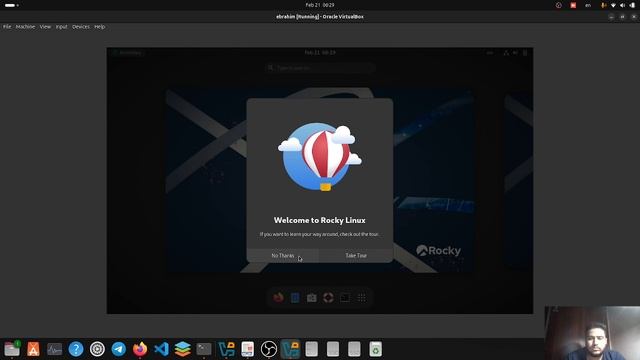Image resolution: width=640 pixels, height=360 pixels.
Task: Open the Files manager in the host dock
Action: pyautogui.click(x=12, y=349)
